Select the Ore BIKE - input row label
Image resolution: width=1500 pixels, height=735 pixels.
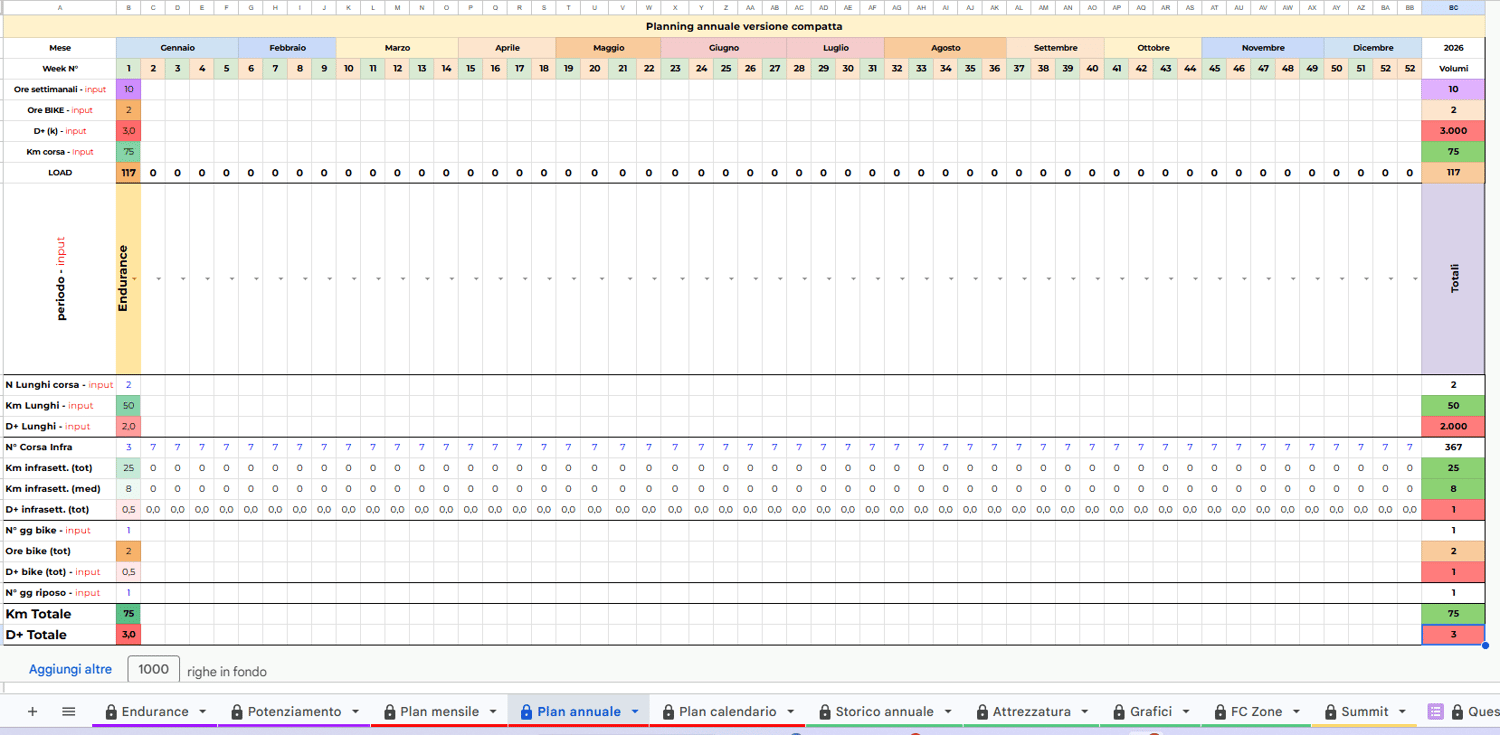60,110
